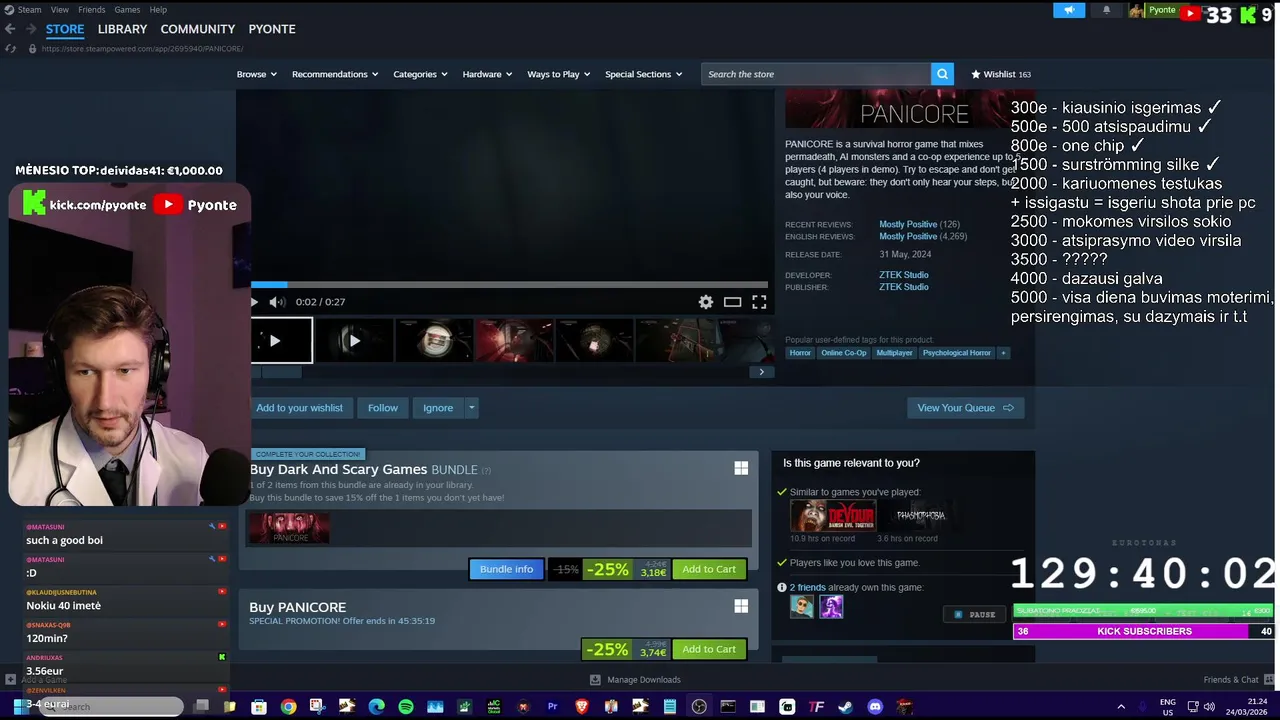Screen dimensions: 1280x720
Task: Open the Wishlist 163 button
Action: [x=1001, y=74]
